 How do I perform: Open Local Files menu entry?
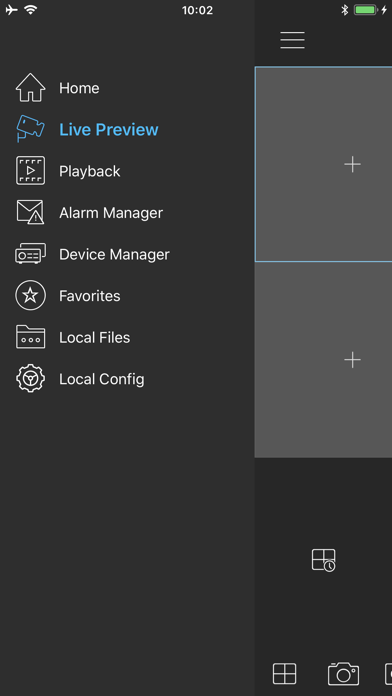95,337
